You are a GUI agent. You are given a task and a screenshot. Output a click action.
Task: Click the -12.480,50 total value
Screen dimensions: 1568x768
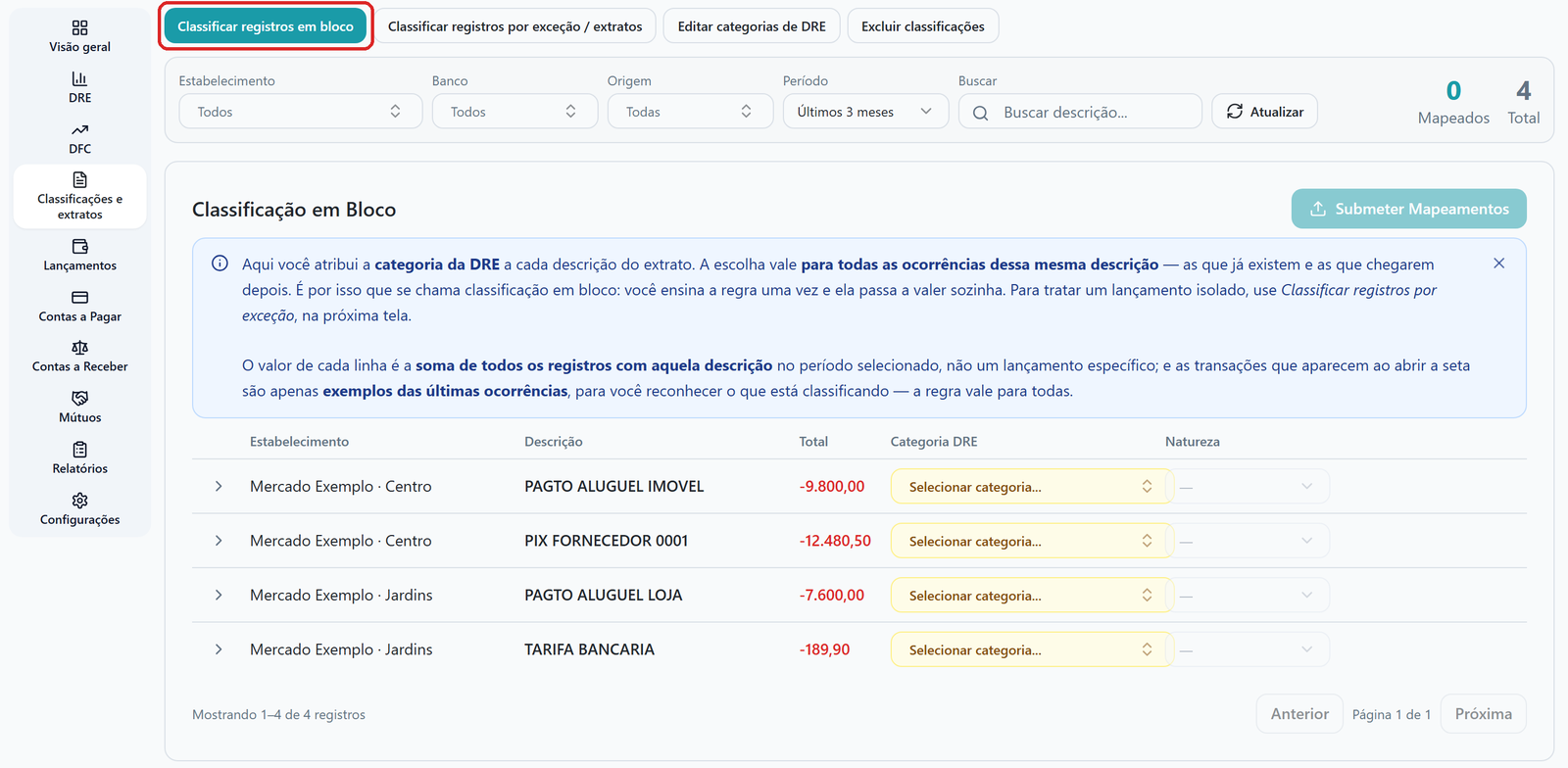[x=835, y=541]
